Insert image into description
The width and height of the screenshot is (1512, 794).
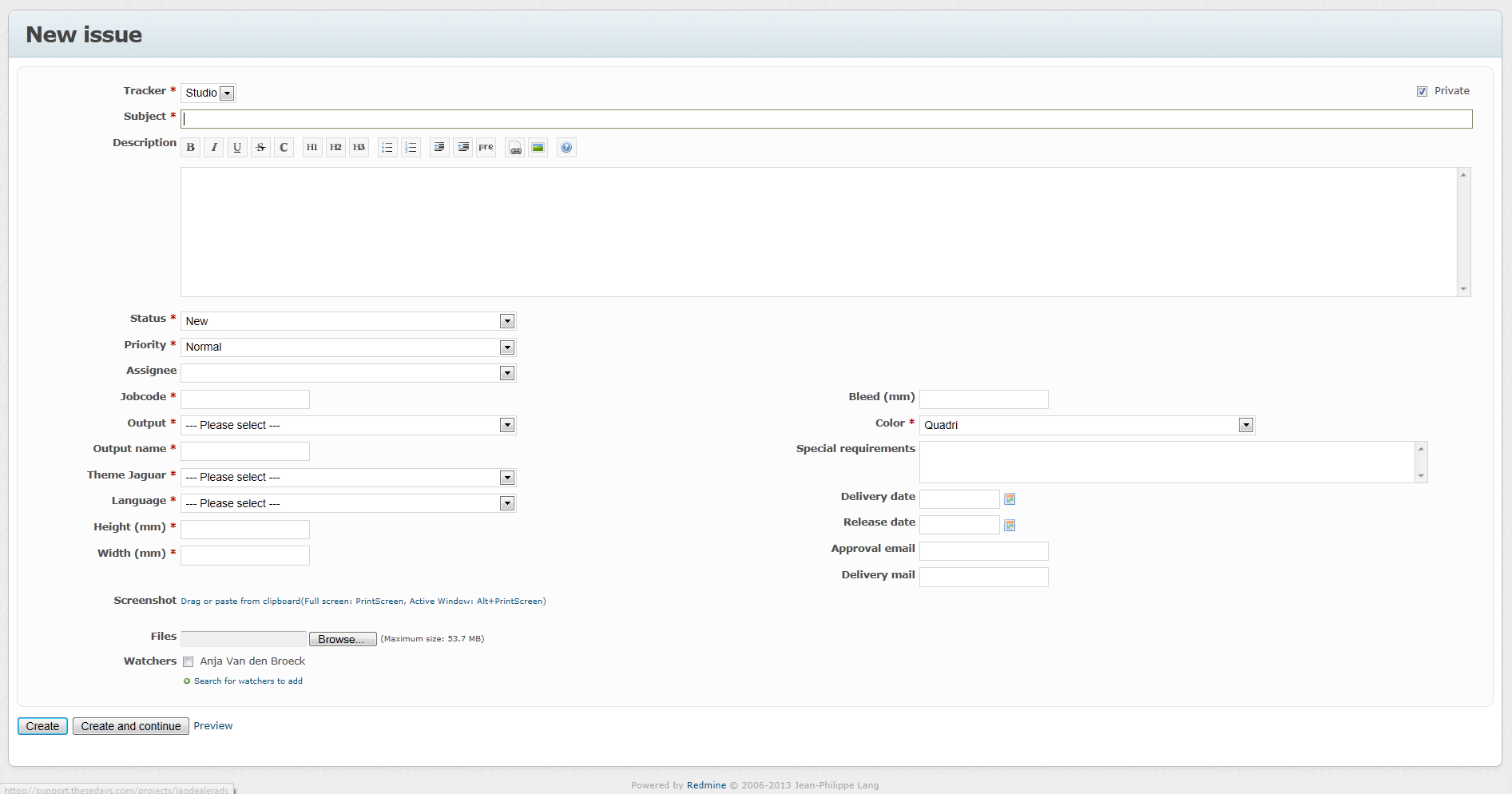coord(538,148)
